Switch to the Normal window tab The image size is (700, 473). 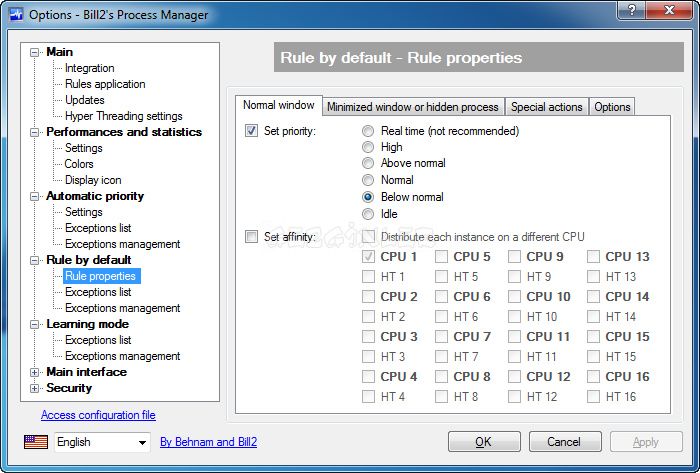coord(279,105)
